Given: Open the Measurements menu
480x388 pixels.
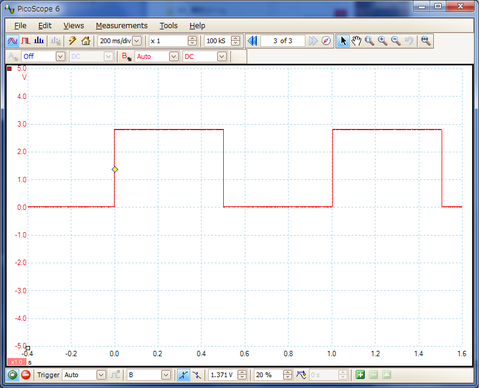Looking at the screenshot, I should coord(122,26).
